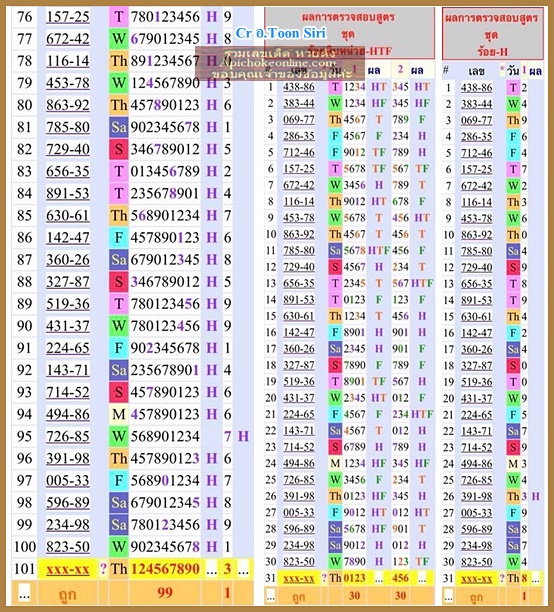Open link 327-87 in row 88
This screenshot has width=554, height=612.
pyautogui.click(x=68, y=282)
